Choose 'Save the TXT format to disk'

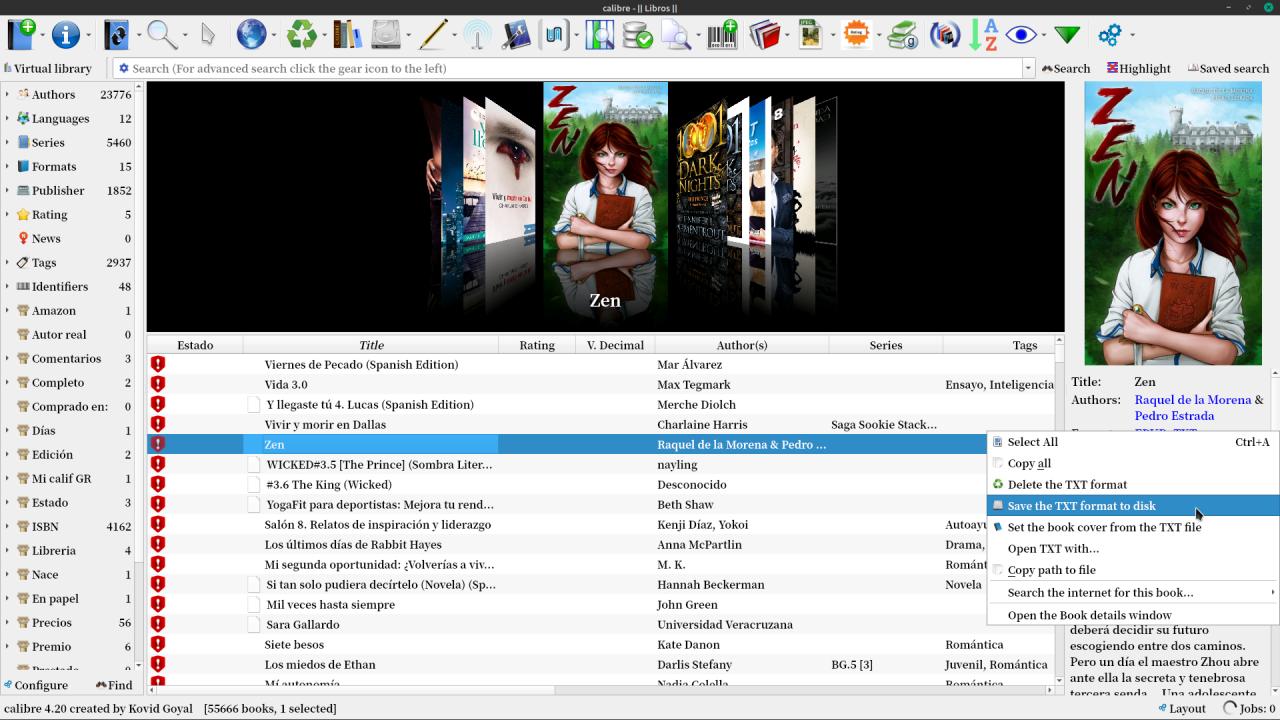(1081, 506)
